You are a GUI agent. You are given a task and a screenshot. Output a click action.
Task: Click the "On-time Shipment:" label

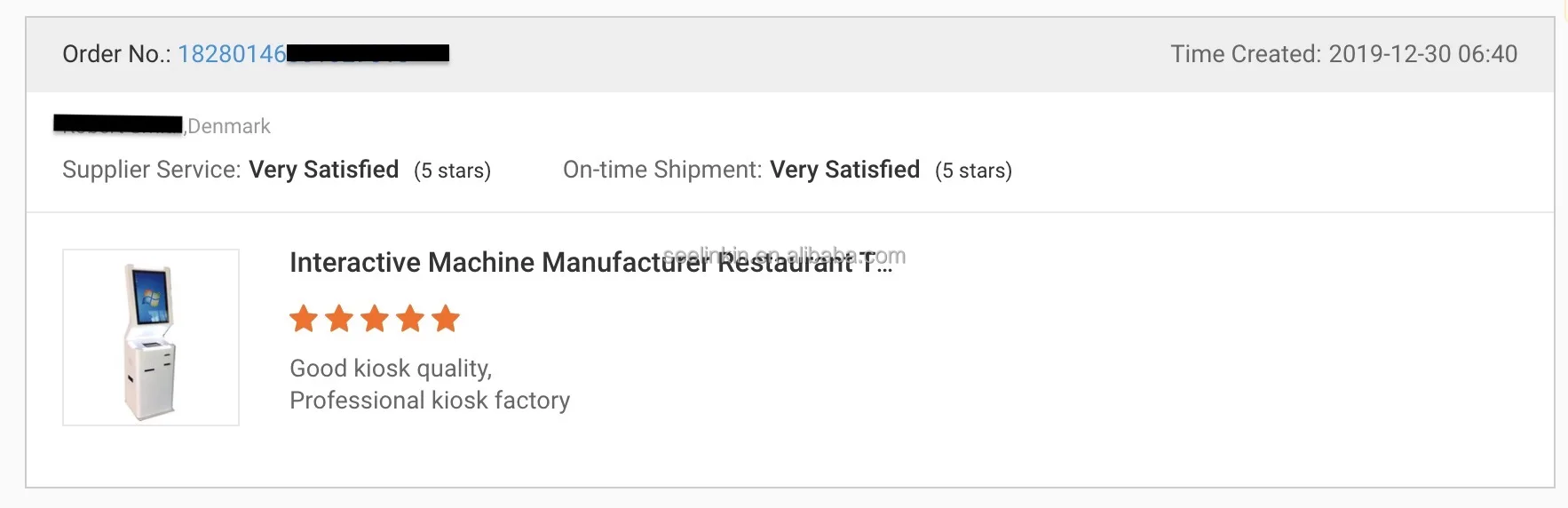coord(662,170)
